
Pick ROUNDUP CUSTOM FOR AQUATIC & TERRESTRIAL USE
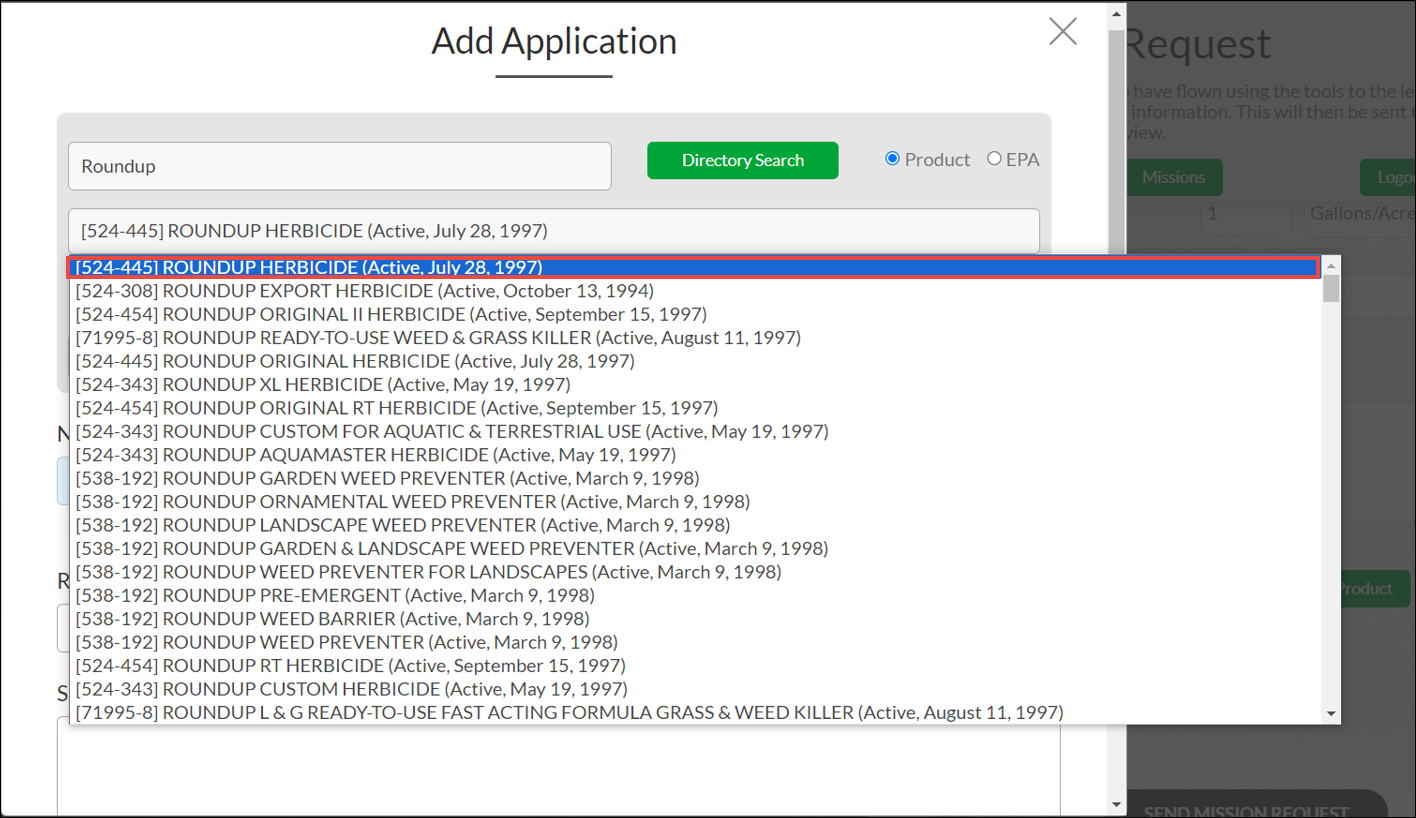point(695,432)
